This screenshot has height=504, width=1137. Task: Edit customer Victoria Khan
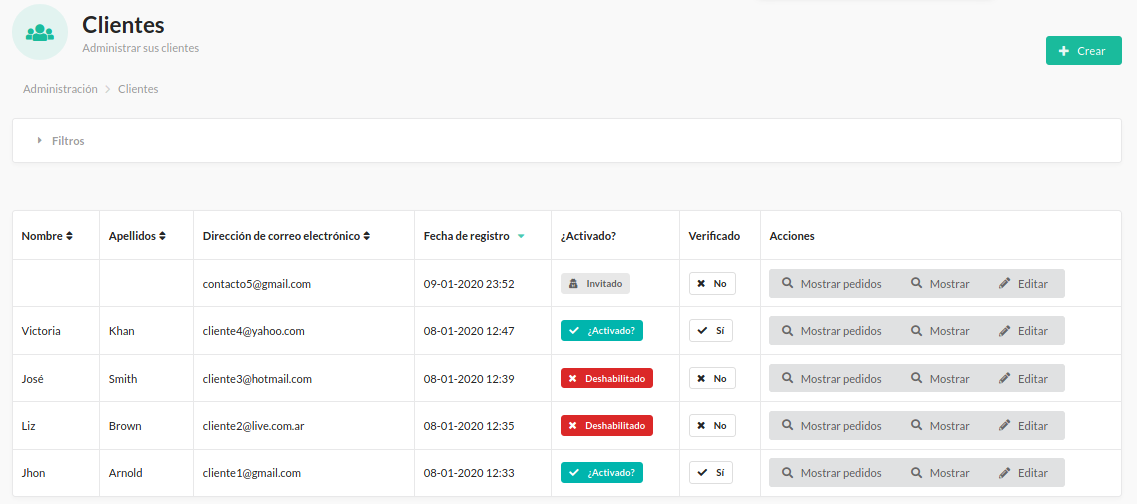pos(1023,331)
